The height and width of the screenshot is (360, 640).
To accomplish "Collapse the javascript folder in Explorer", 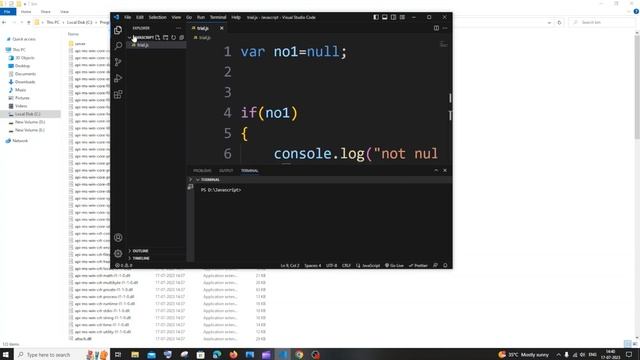I will tap(129, 38).
